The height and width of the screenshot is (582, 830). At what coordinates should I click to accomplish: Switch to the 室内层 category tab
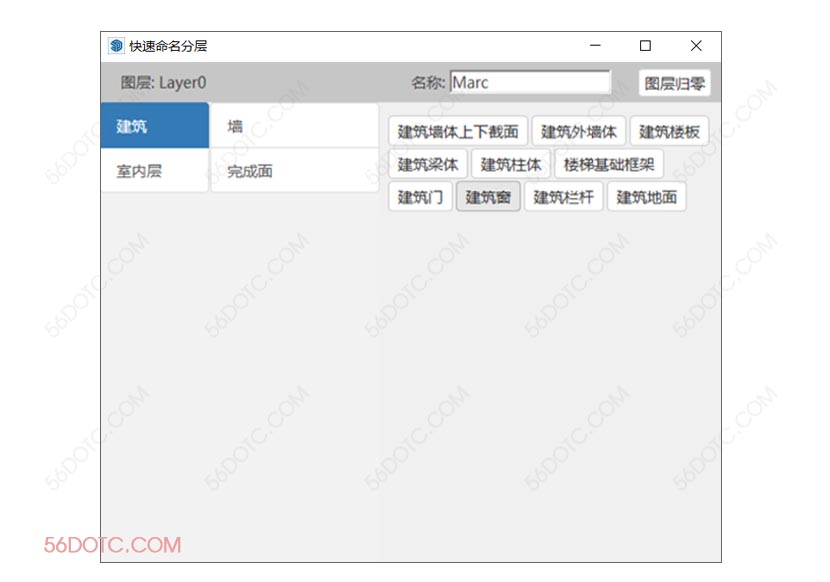tap(154, 171)
